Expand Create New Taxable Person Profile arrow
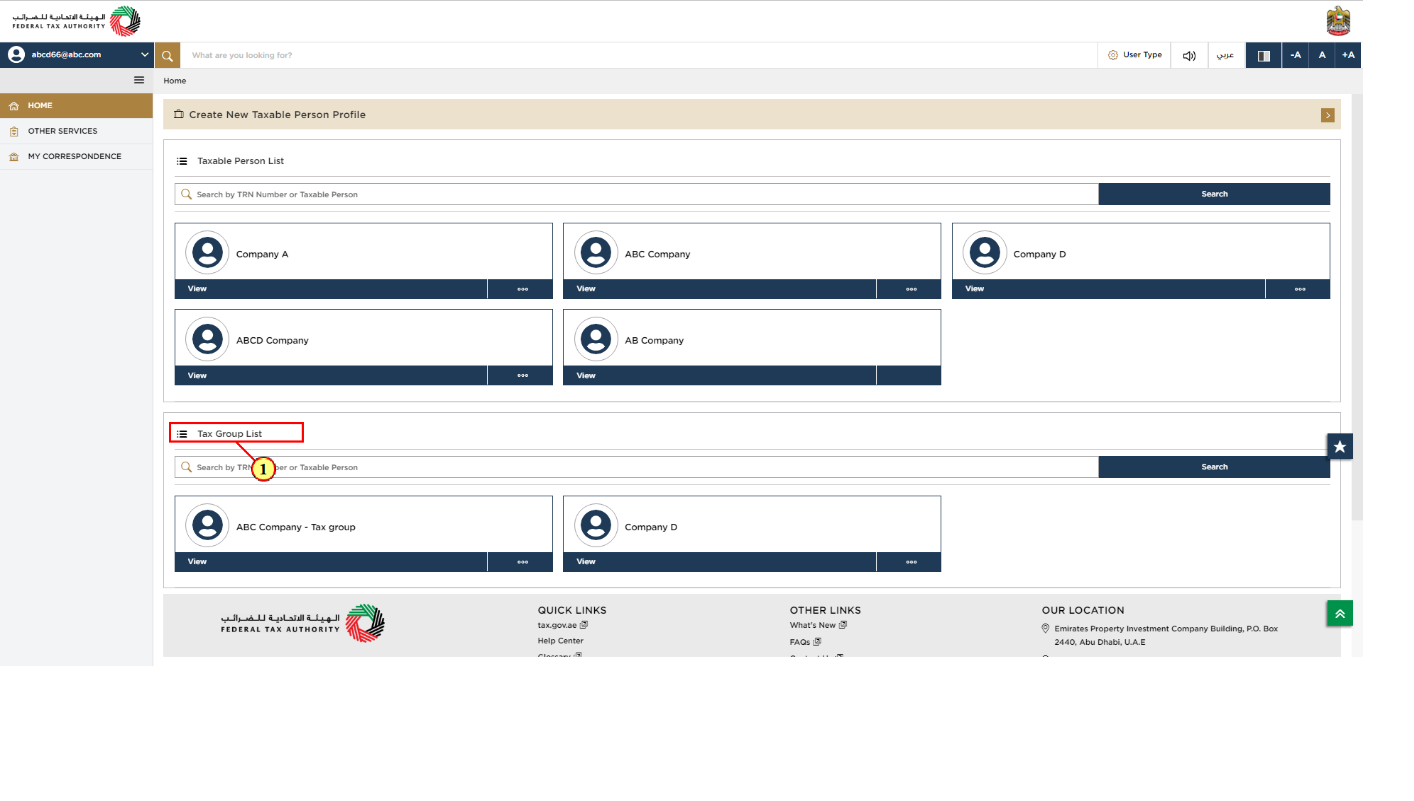Image resolution: width=1414 pixels, height=801 pixels. 1327,115
